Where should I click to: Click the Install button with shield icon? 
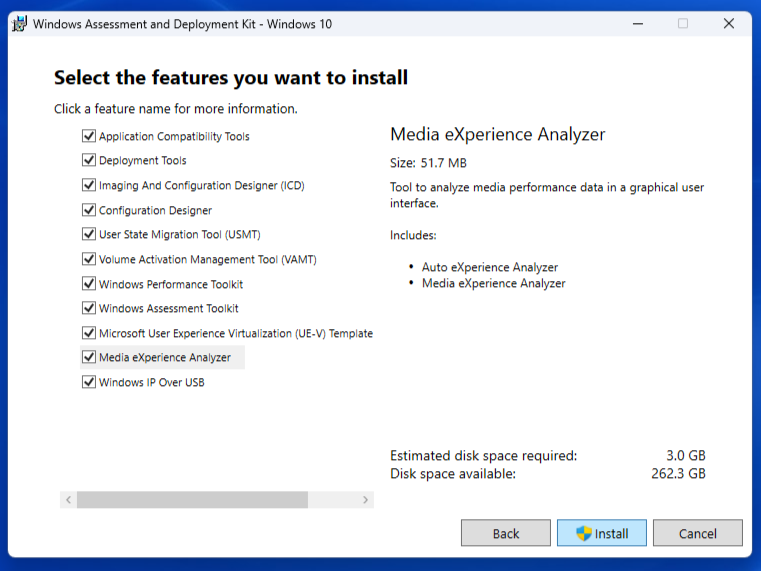[602, 533]
